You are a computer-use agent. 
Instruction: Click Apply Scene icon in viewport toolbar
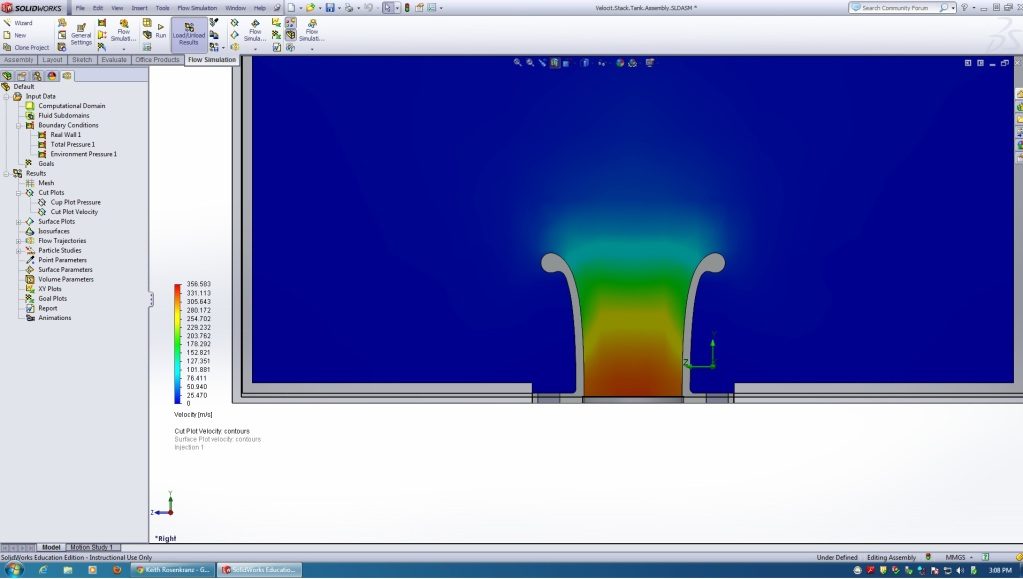pyautogui.click(x=632, y=63)
